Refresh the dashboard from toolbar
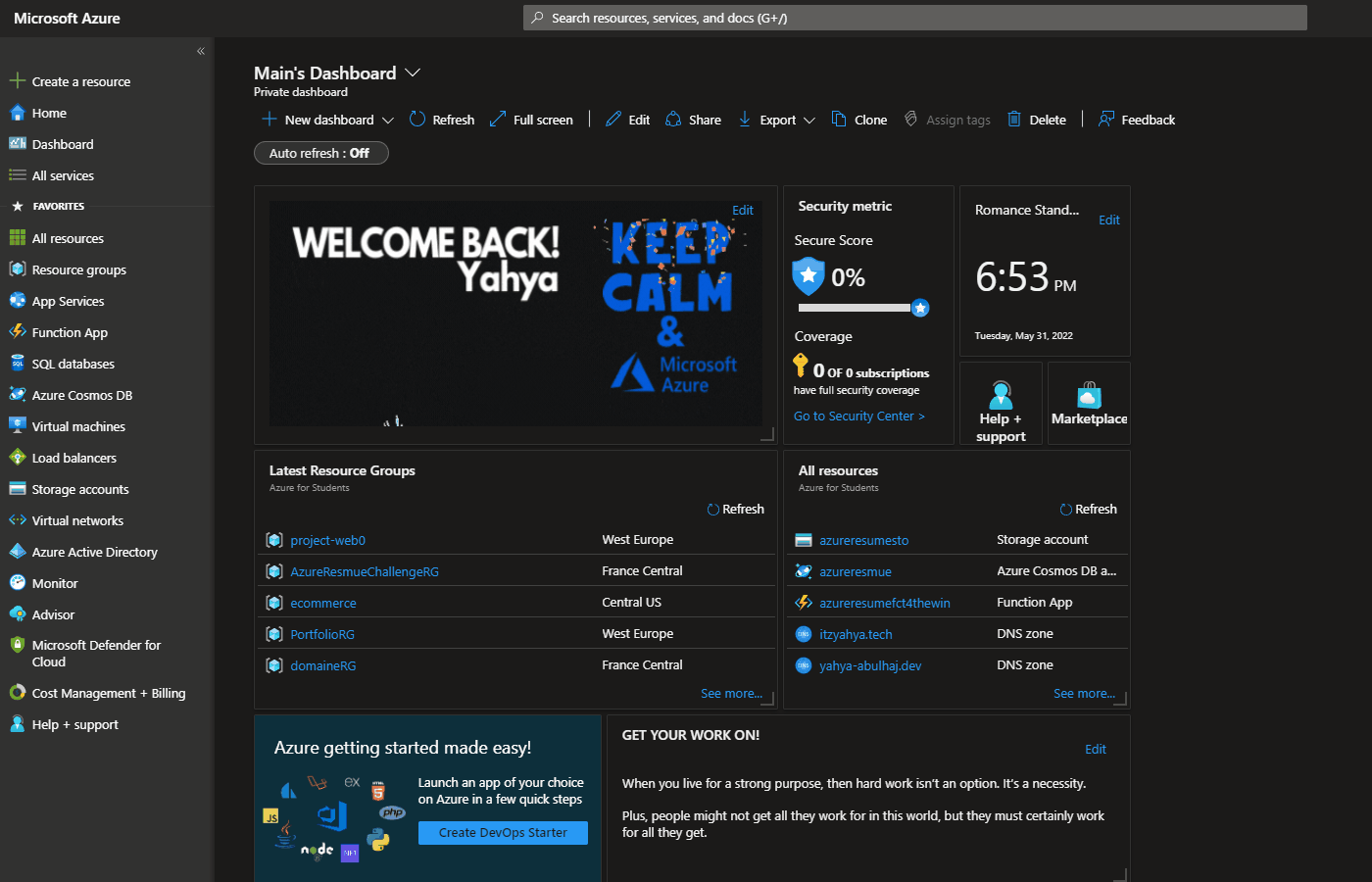The height and width of the screenshot is (882, 1372). point(441,120)
